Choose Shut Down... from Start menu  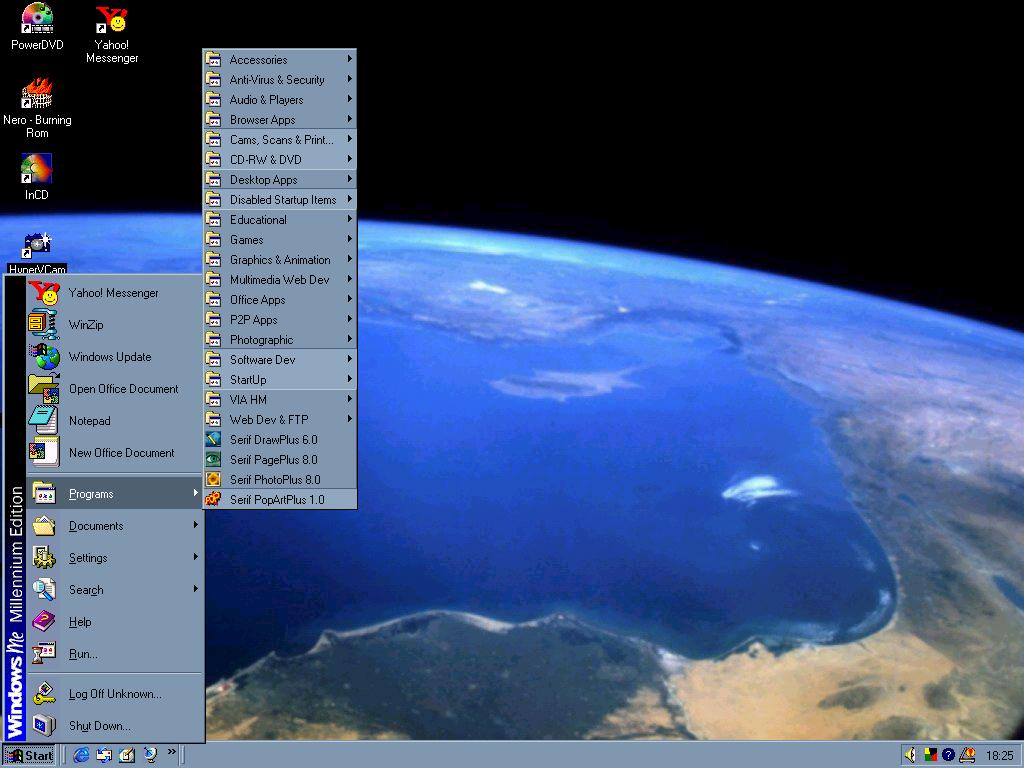tap(115, 726)
